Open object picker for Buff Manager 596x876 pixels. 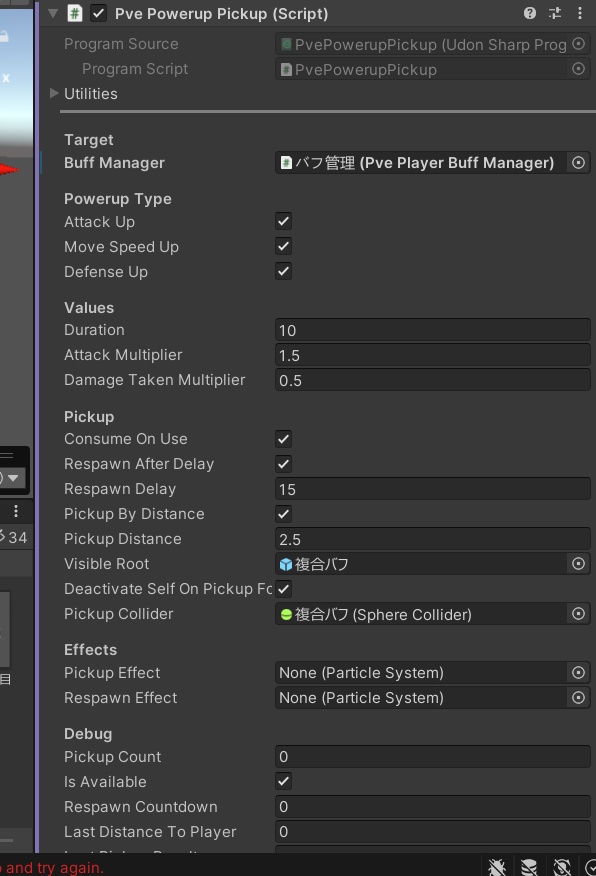[579, 163]
